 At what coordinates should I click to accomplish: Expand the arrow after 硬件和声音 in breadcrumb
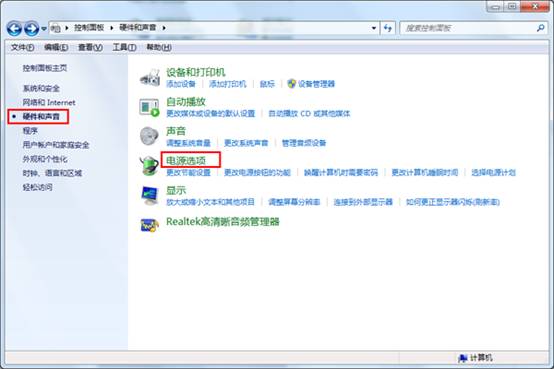(x=164, y=28)
